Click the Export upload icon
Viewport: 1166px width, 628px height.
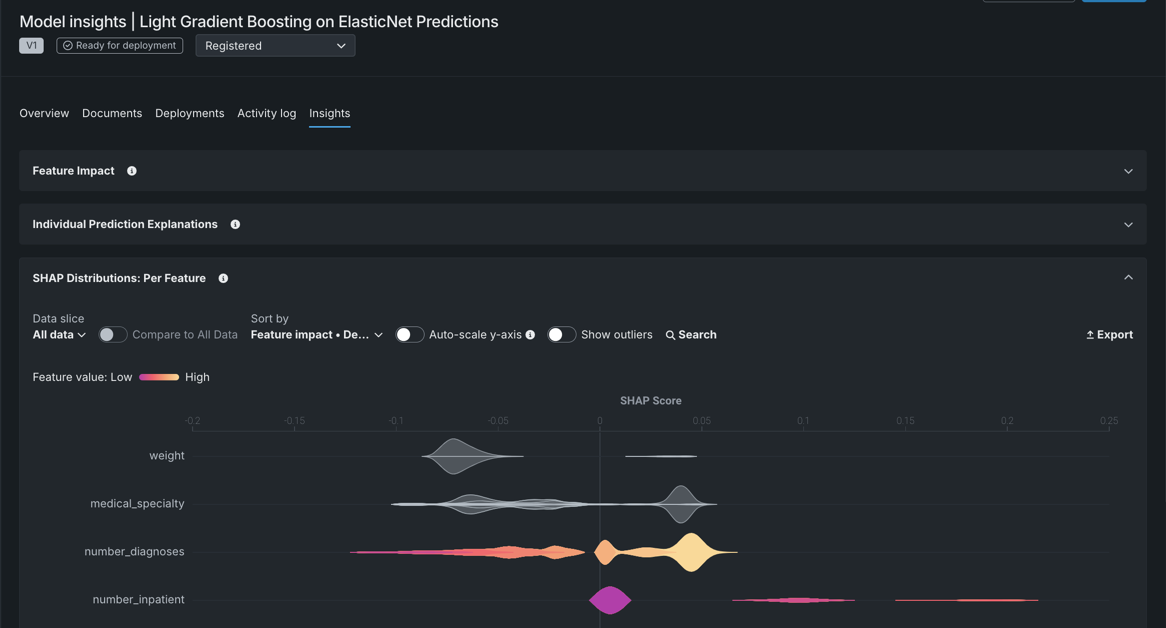[x=1090, y=335]
